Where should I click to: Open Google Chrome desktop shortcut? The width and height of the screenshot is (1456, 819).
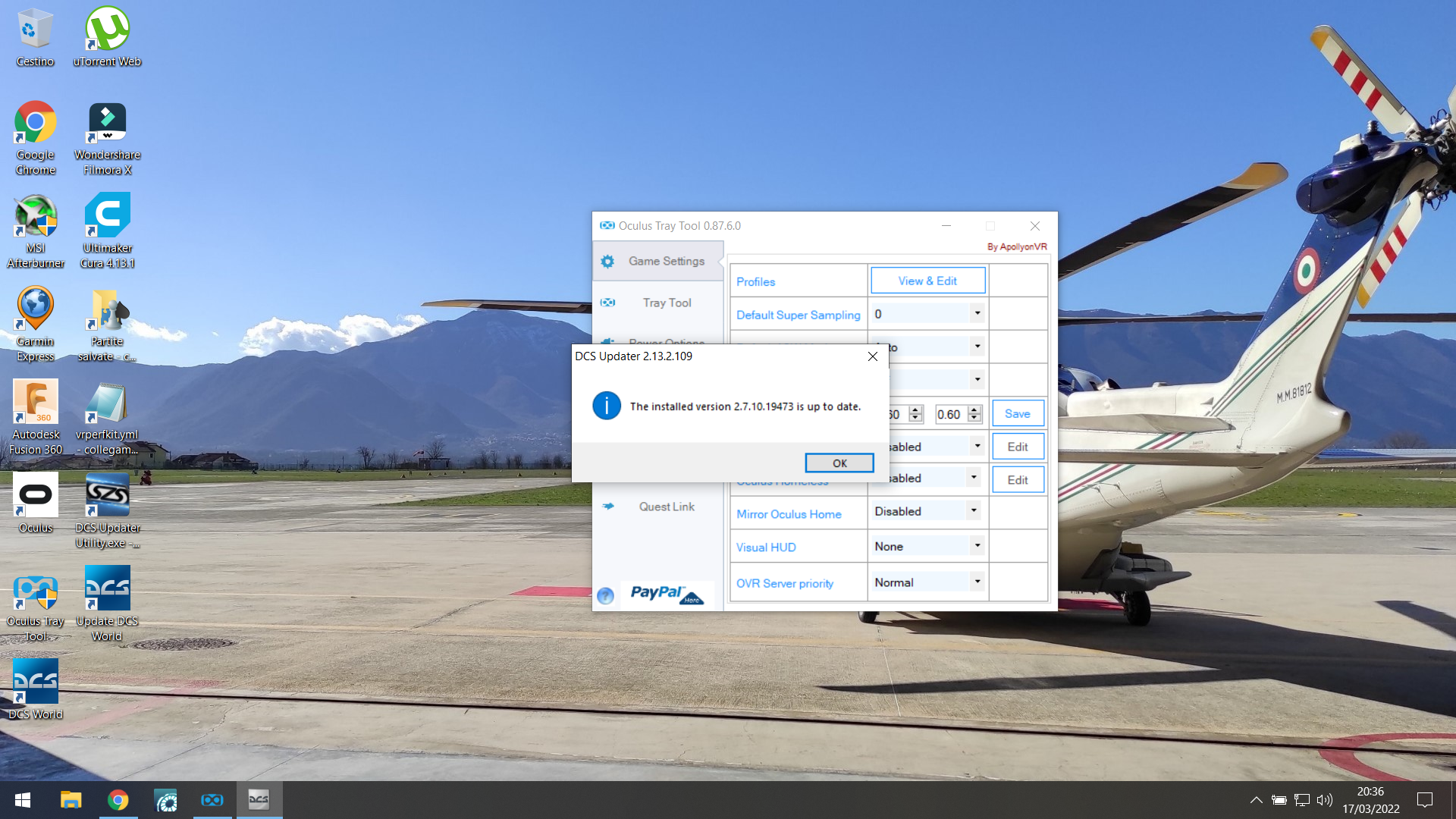pos(35,138)
